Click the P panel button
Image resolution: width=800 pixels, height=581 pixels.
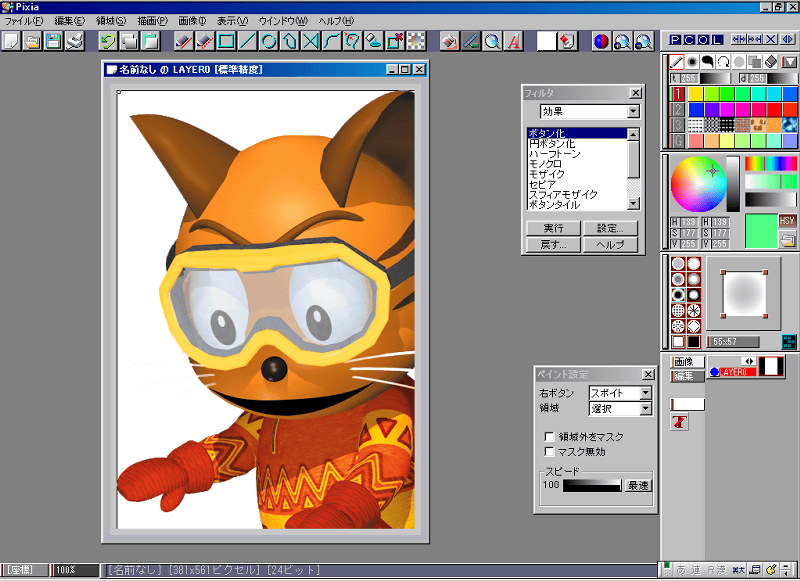pyautogui.click(x=675, y=40)
